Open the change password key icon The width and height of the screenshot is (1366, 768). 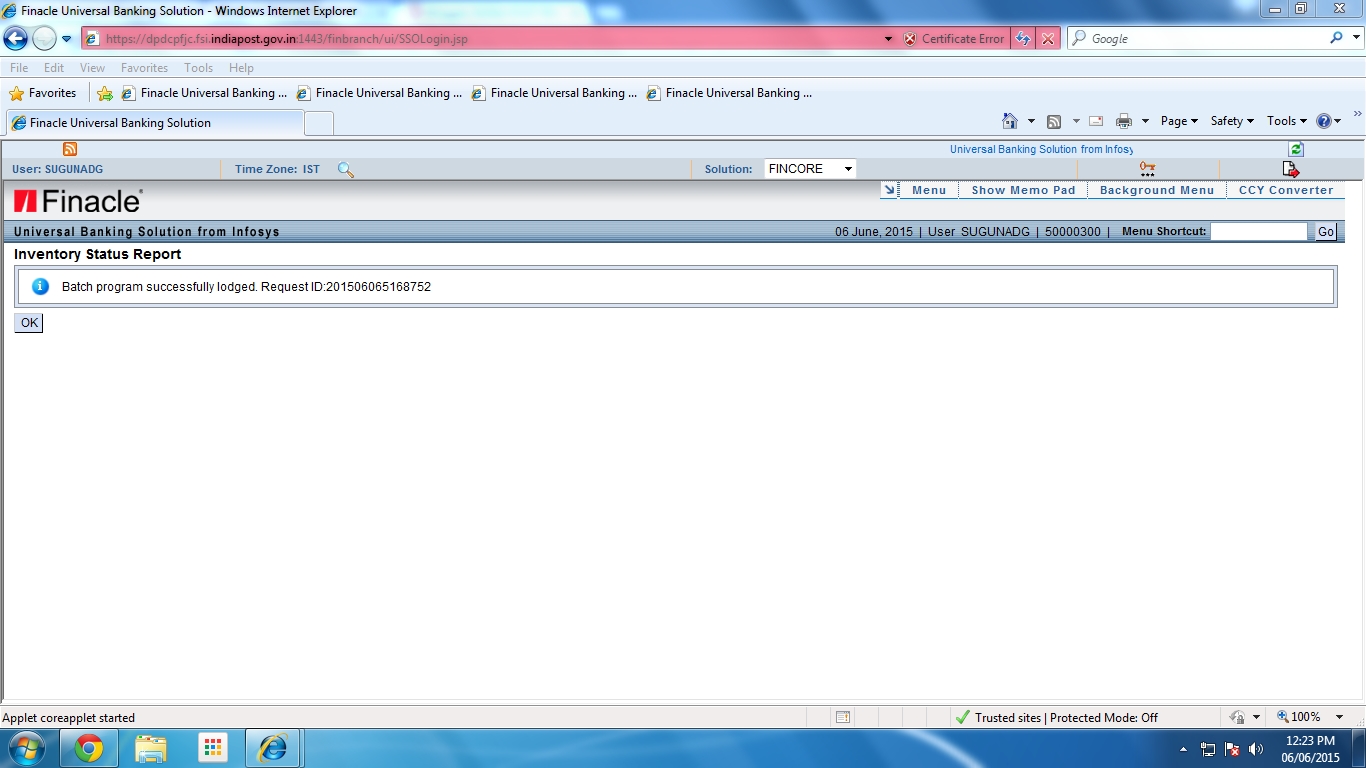tap(1146, 168)
